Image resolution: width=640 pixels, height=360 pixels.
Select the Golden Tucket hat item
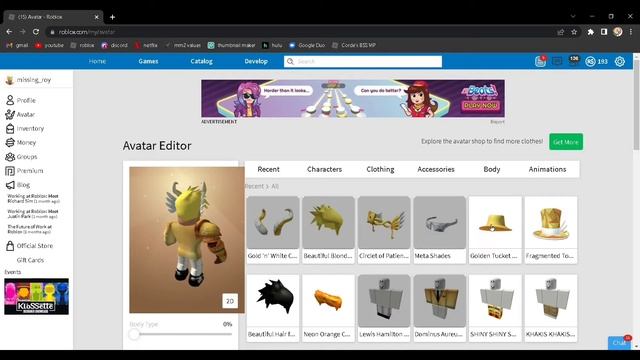click(x=495, y=230)
